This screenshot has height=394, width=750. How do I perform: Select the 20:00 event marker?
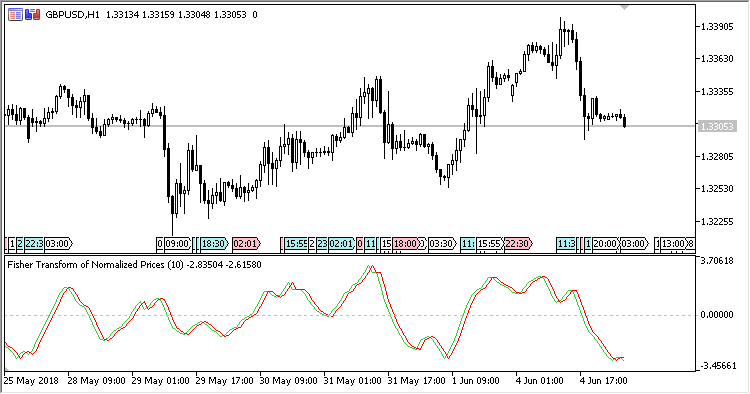point(606,244)
